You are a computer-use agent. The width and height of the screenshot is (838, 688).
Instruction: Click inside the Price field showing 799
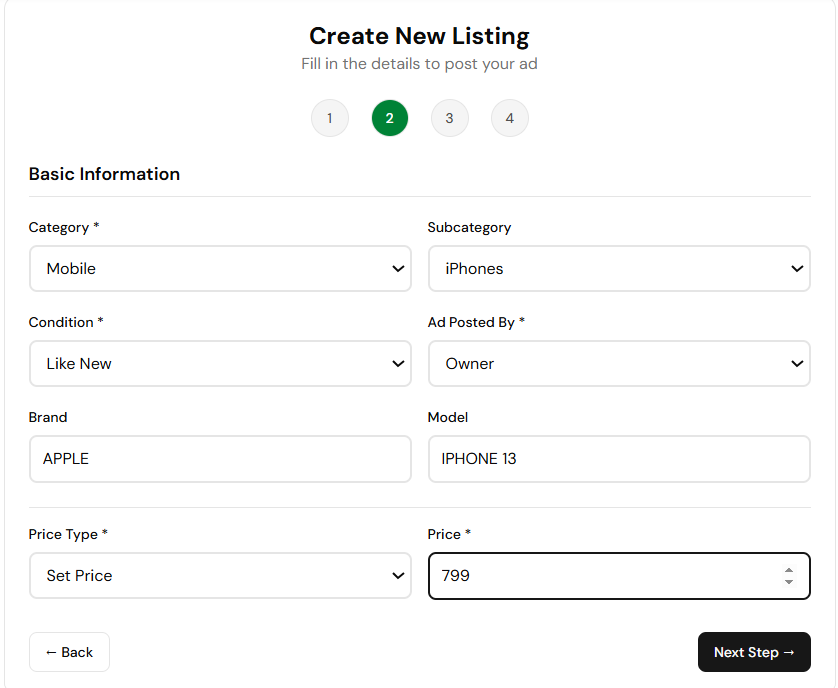pos(600,576)
